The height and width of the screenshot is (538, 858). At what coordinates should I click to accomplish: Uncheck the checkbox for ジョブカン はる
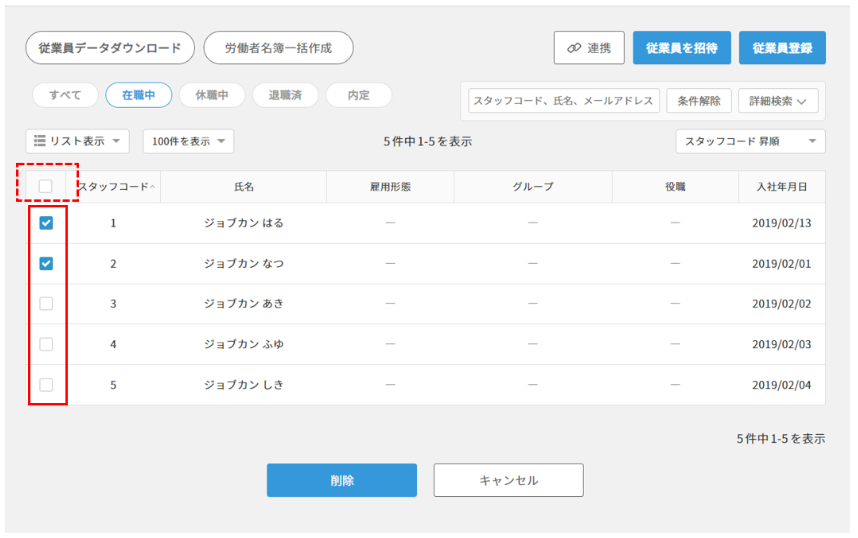[46, 224]
